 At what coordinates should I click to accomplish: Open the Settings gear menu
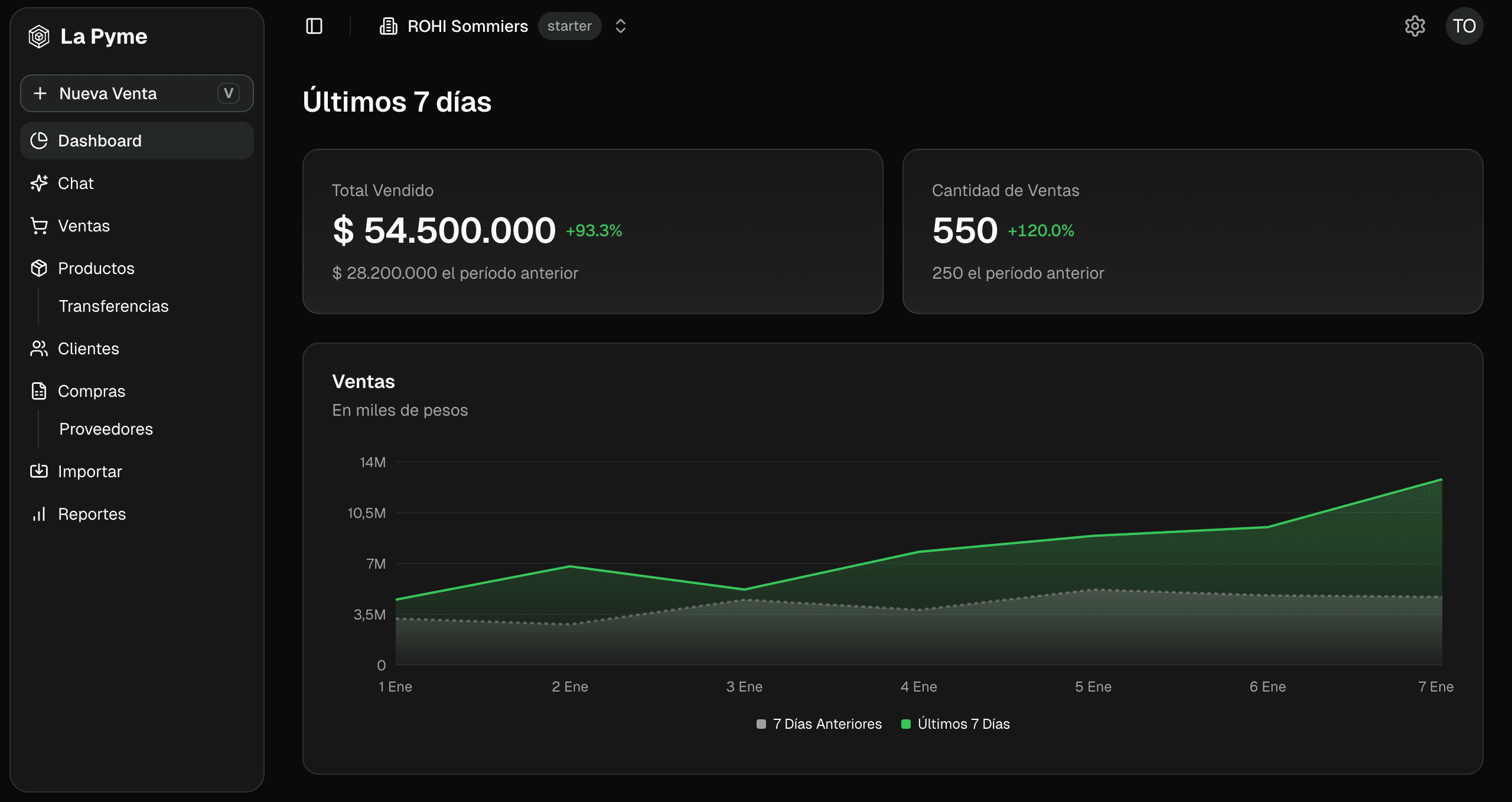(1415, 26)
